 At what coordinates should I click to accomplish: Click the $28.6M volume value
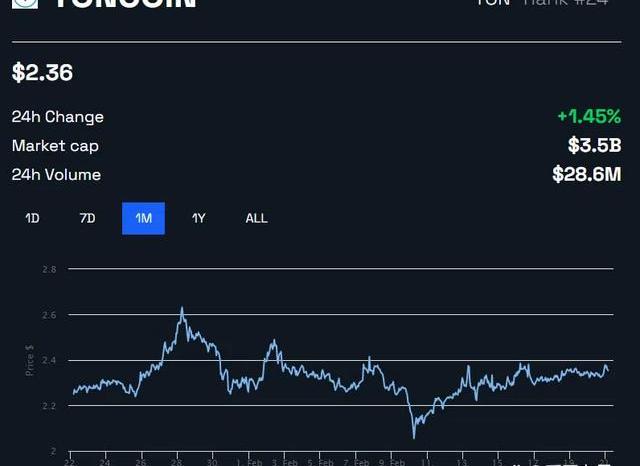tap(586, 175)
